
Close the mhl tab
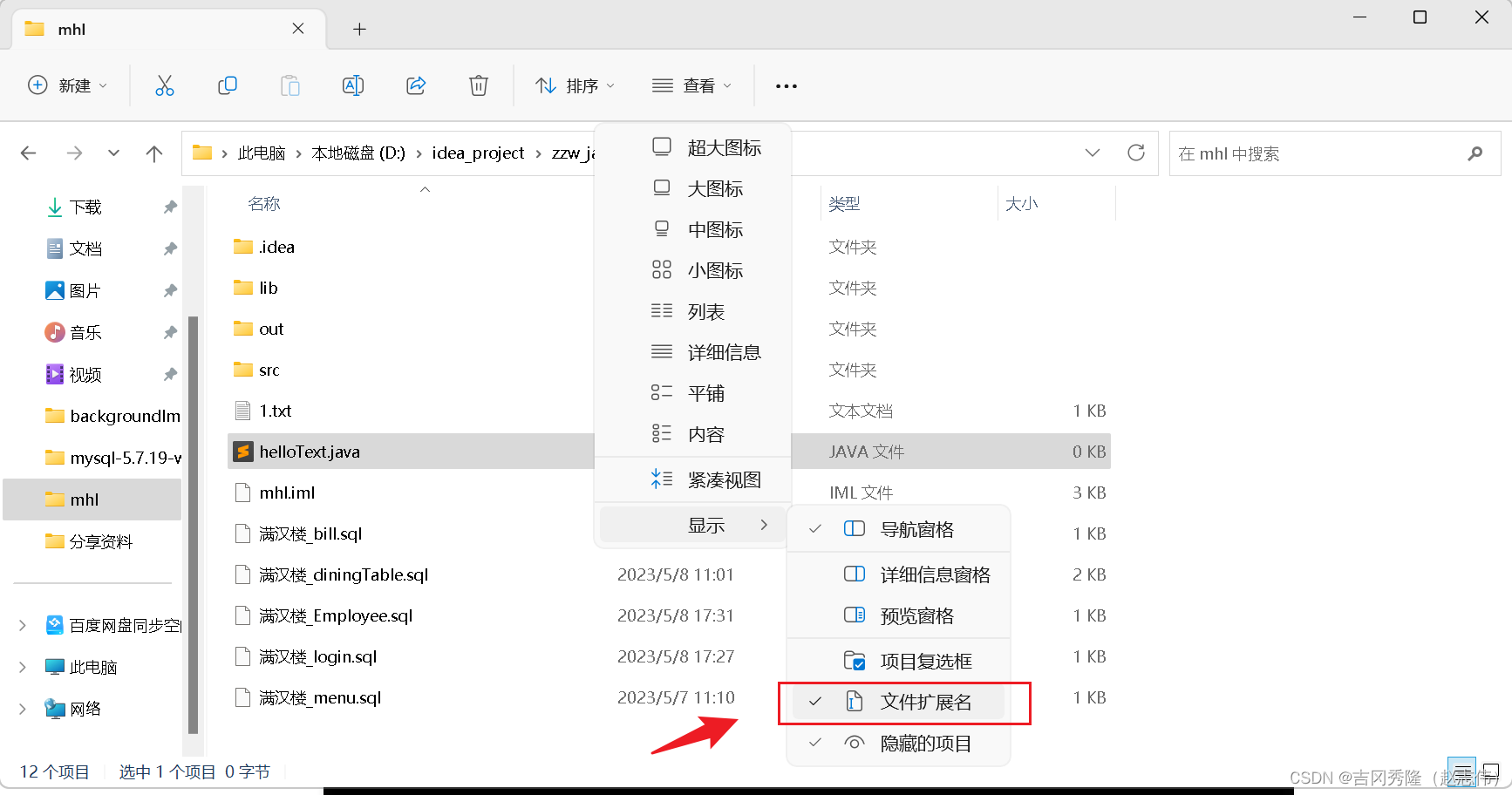pyautogui.click(x=298, y=29)
